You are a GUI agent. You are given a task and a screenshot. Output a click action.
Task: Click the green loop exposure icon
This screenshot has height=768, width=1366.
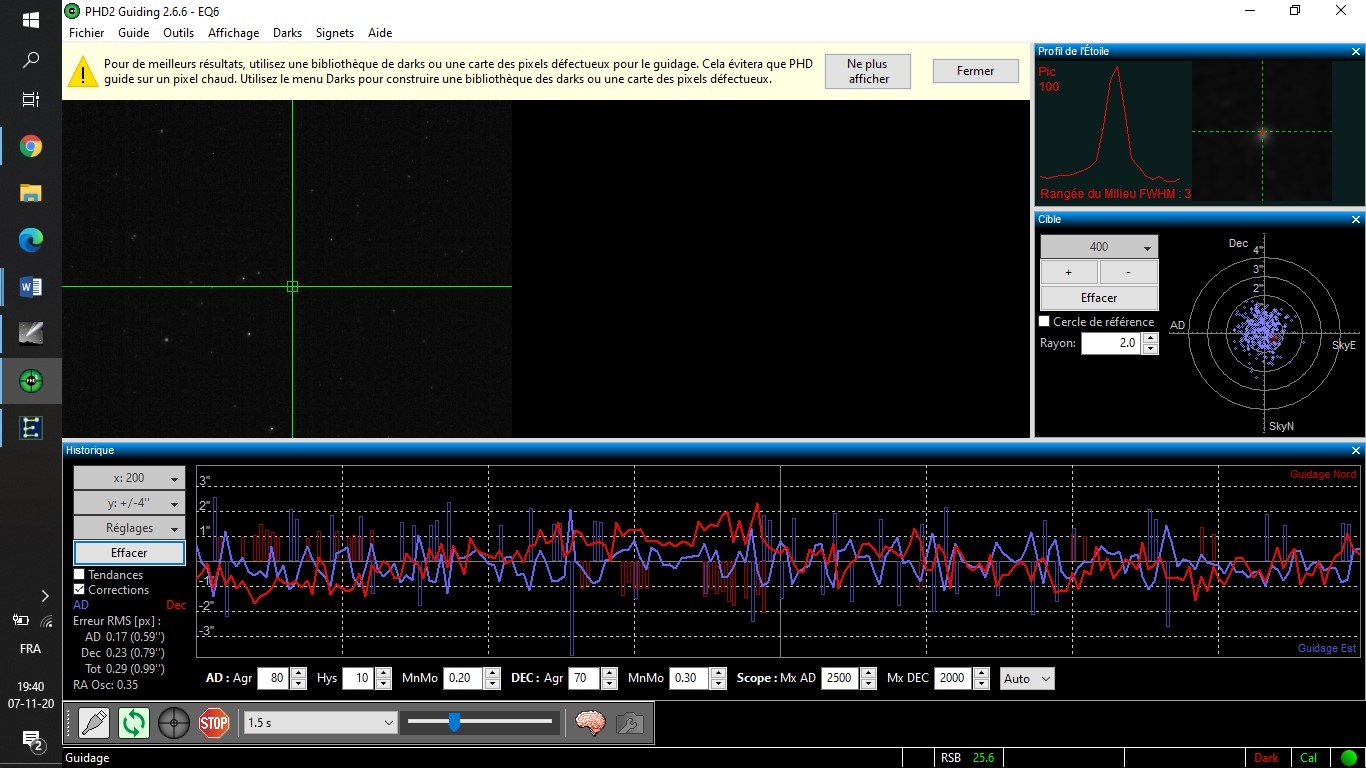[134, 722]
